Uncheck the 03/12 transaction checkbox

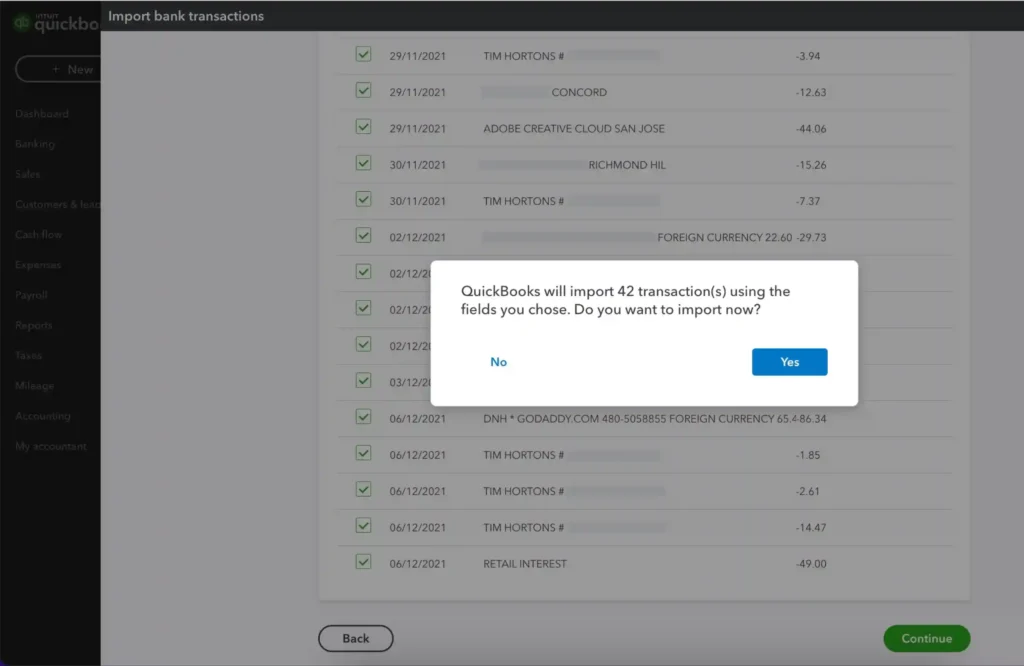(364, 380)
